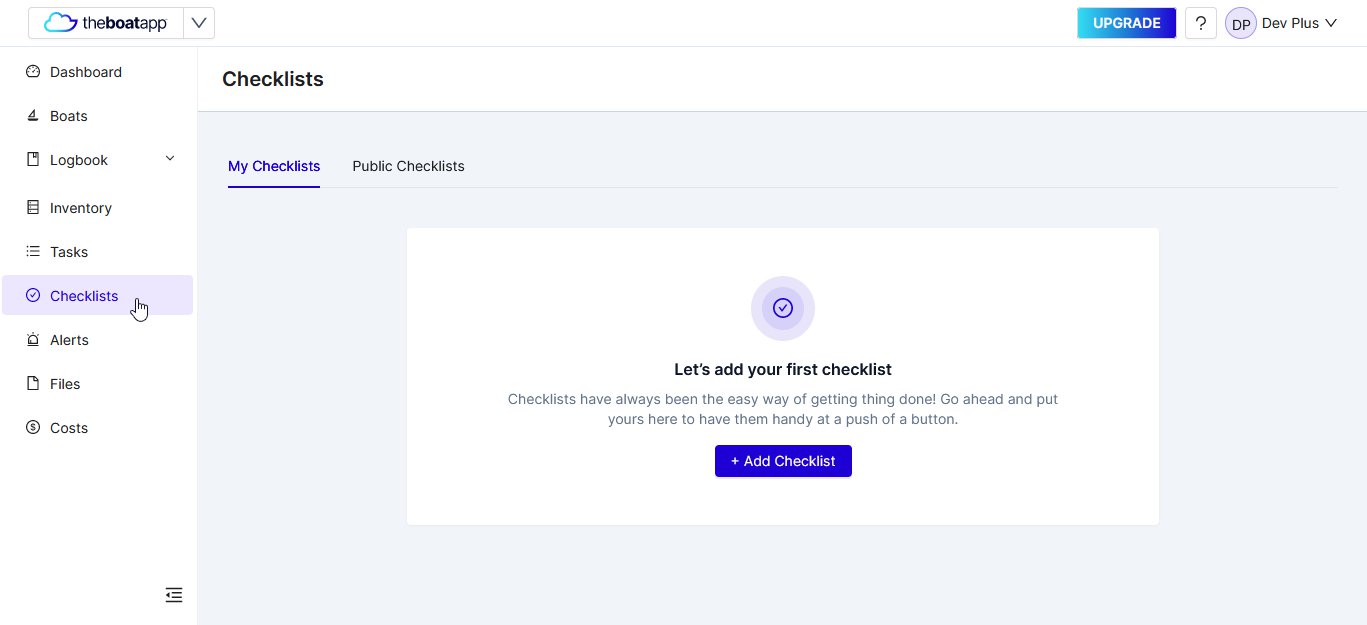Click the Tasks list icon
Image resolution: width=1367 pixels, height=625 pixels.
(33, 252)
